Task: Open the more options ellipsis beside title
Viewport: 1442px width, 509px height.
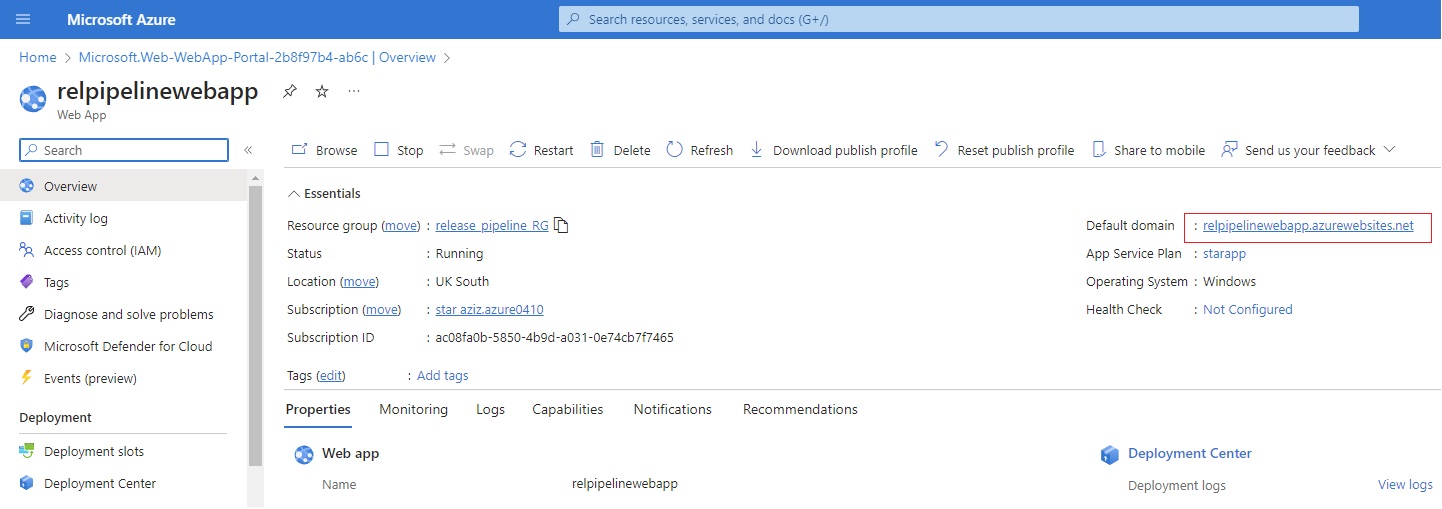Action: click(x=354, y=91)
